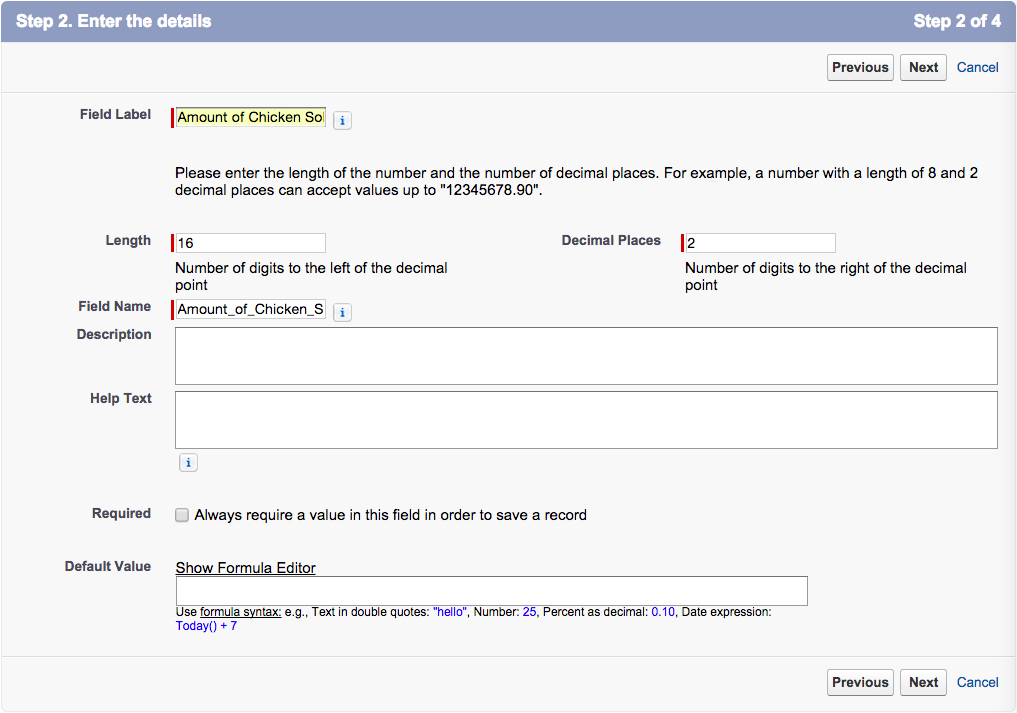The height and width of the screenshot is (713, 1017).
Task: Click the top Previous button
Action: 860,67
